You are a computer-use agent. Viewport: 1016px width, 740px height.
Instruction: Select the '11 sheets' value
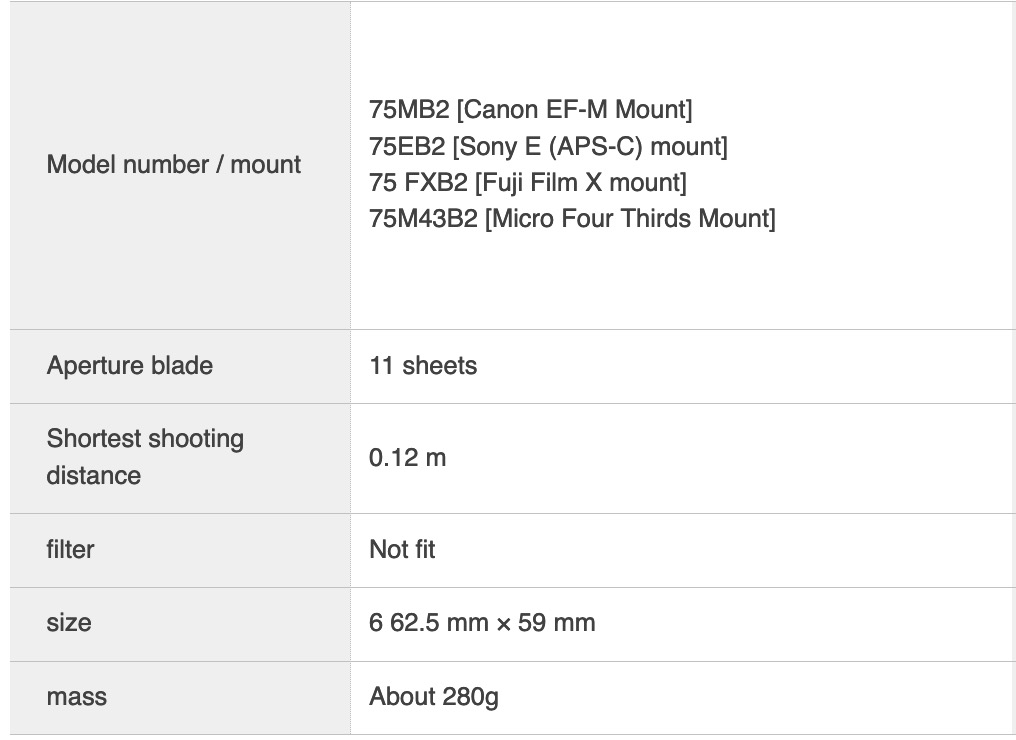tap(423, 366)
